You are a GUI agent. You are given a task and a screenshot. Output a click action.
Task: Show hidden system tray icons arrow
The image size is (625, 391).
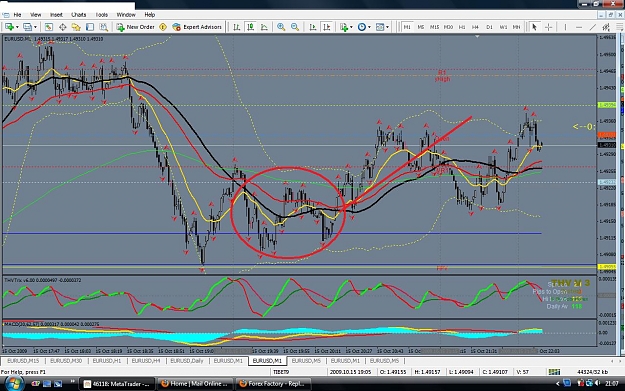pos(557,384)
